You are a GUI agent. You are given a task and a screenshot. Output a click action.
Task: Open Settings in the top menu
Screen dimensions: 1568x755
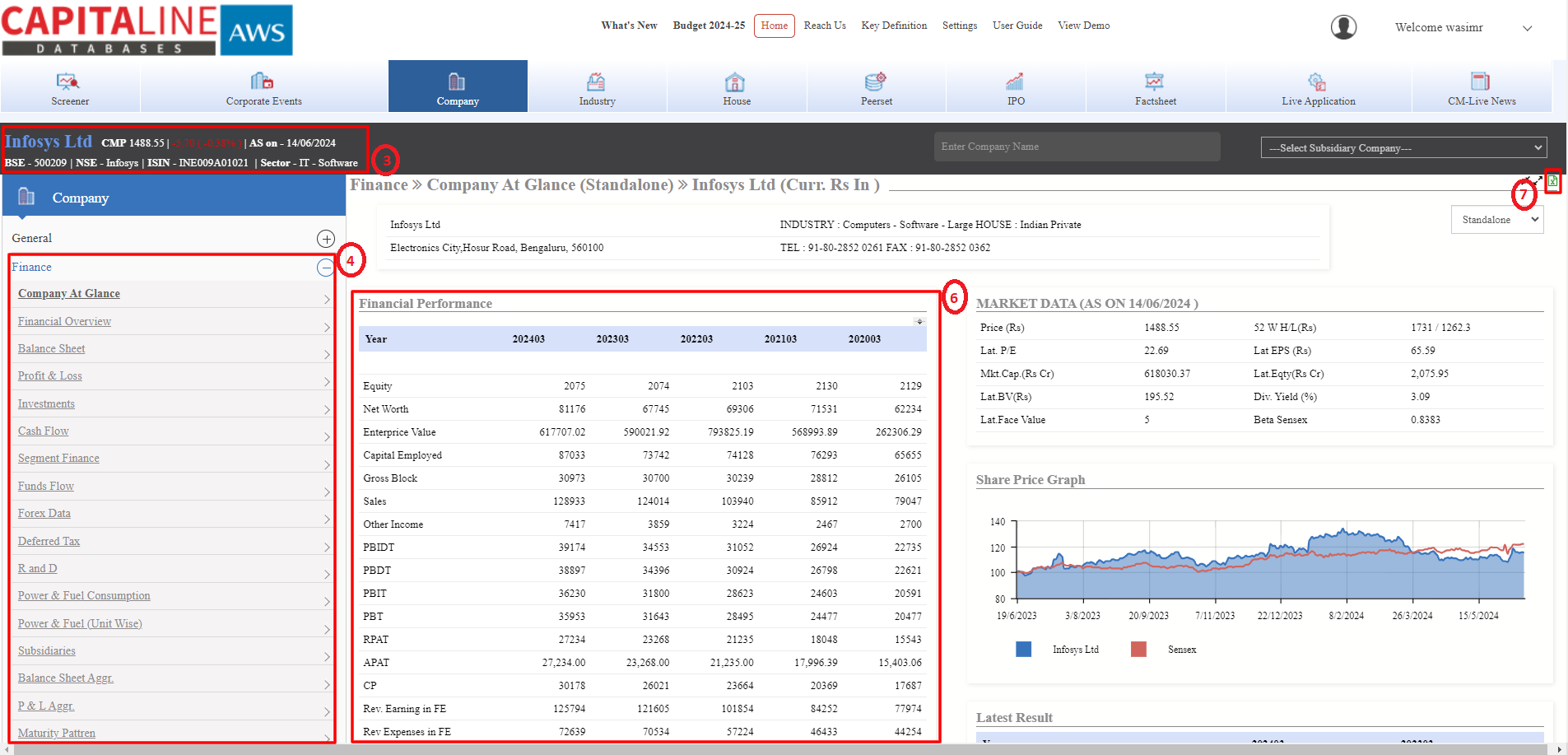[x=960, y=26]
